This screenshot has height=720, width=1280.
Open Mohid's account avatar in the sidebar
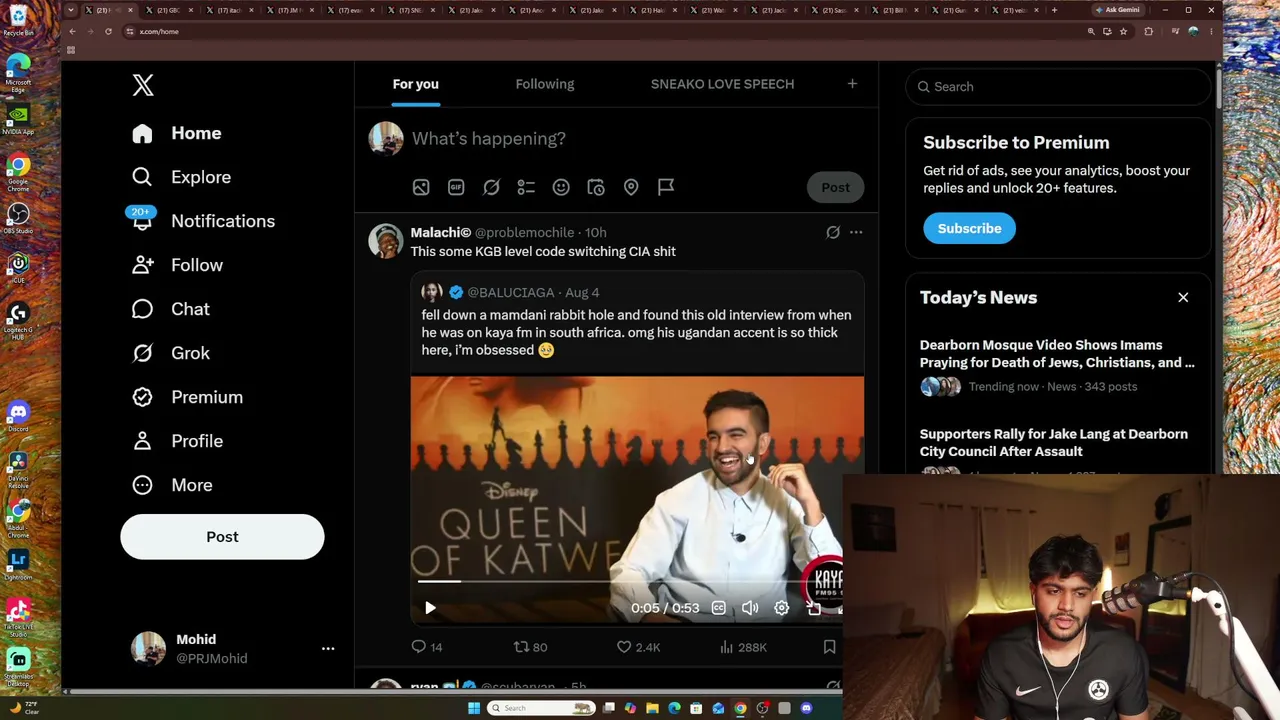148,649
